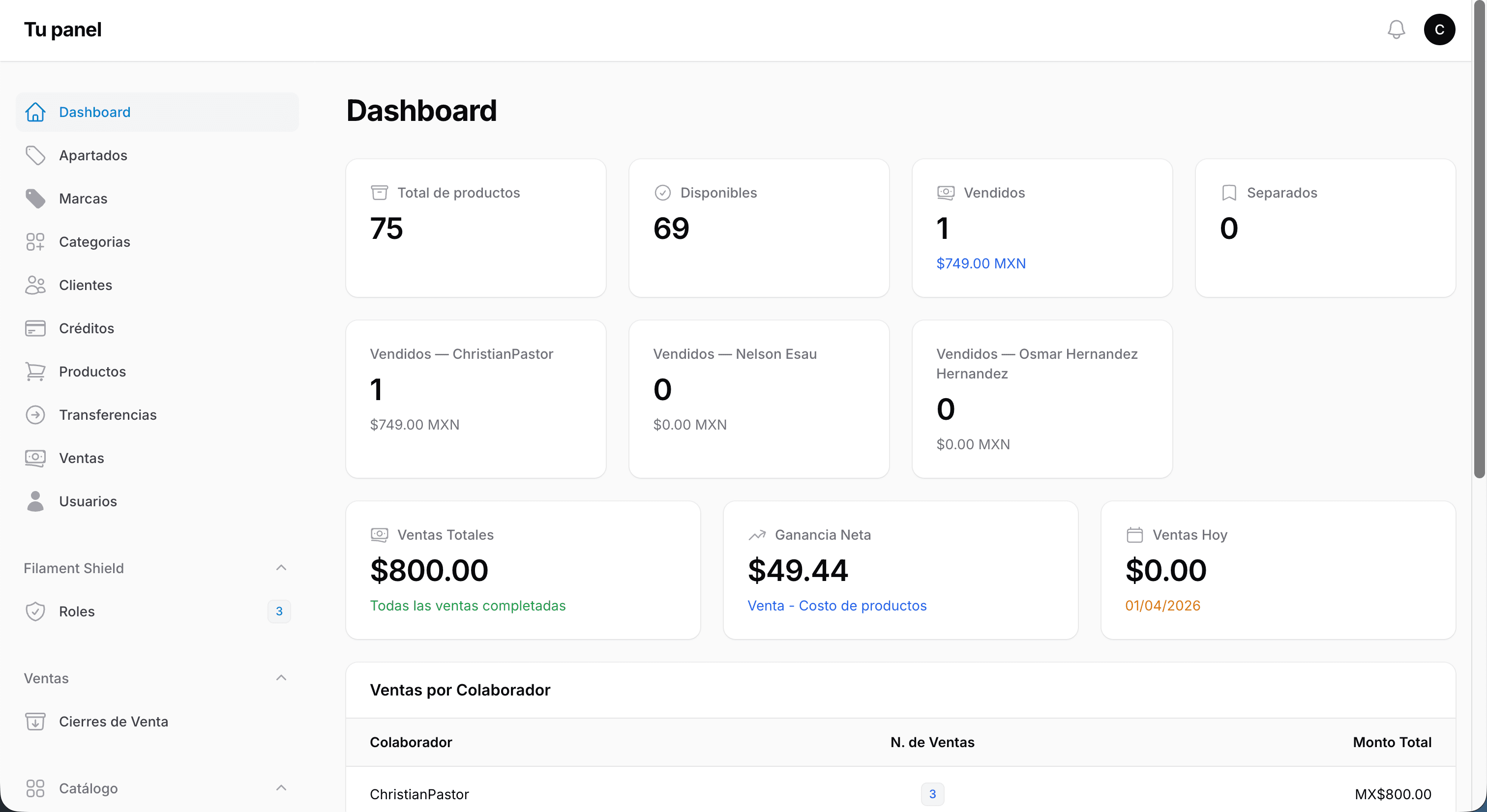The image size is (1487, 812).
Task: Click the Roles count badge 3
Action: tap(279, 611)
